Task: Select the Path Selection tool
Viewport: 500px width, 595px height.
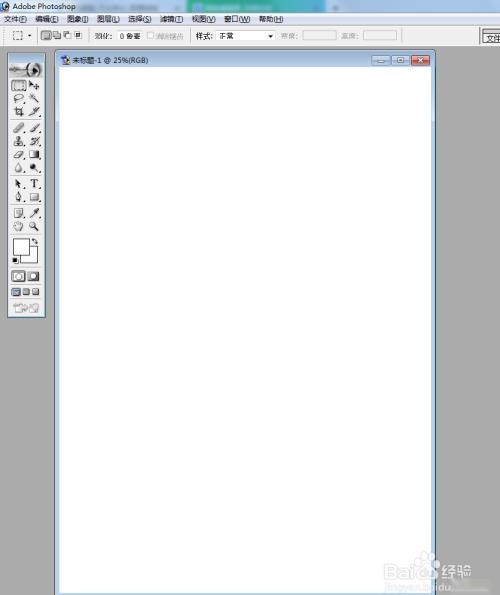Action: (19, 184)
